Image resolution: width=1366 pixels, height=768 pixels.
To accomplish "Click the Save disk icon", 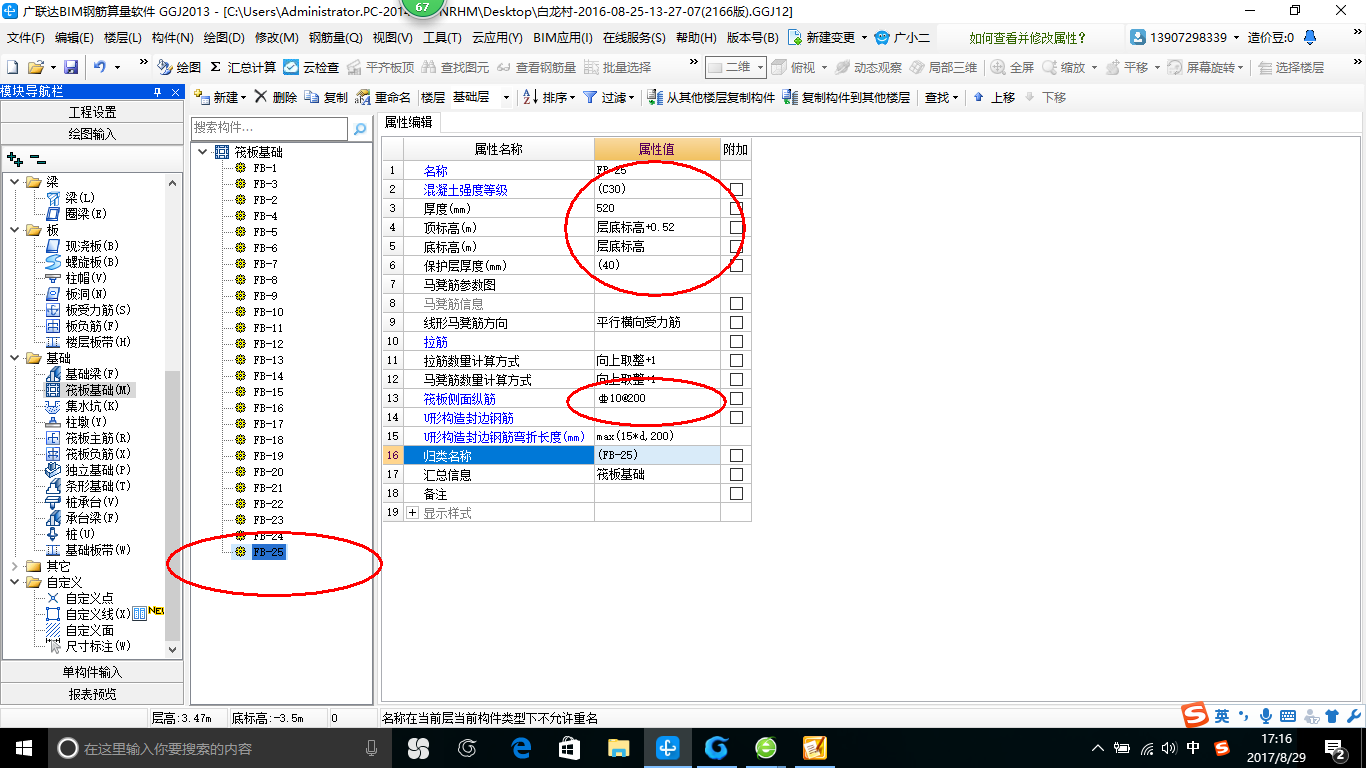I will coord(71,67).
